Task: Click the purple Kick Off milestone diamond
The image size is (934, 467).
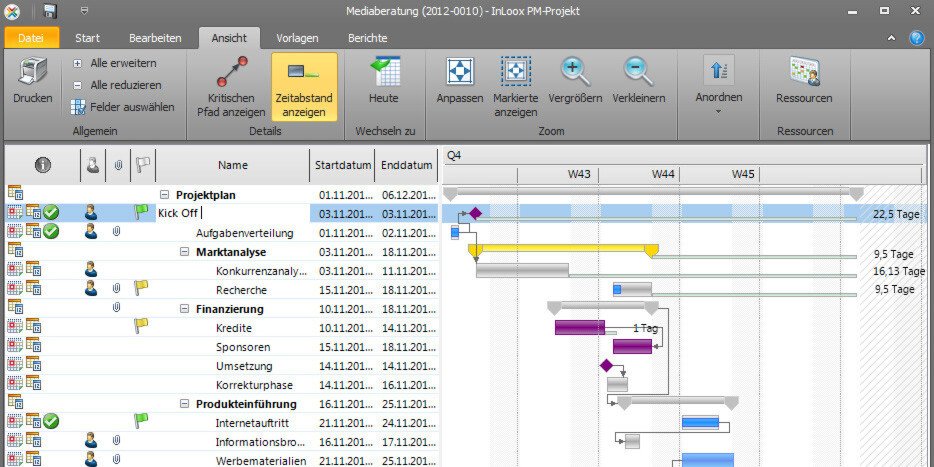Action: pyautogui.click(x=475, y=213)
